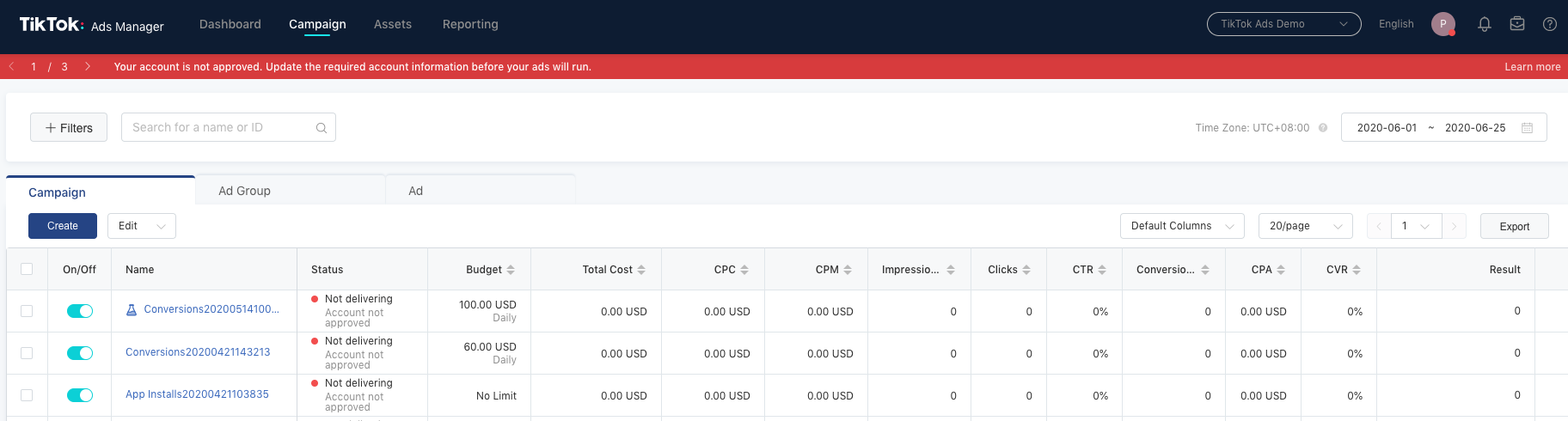This screenshot has height=421, width=1568.
Task: Open the notifications bell icon
Action: tap(1484, 24)
